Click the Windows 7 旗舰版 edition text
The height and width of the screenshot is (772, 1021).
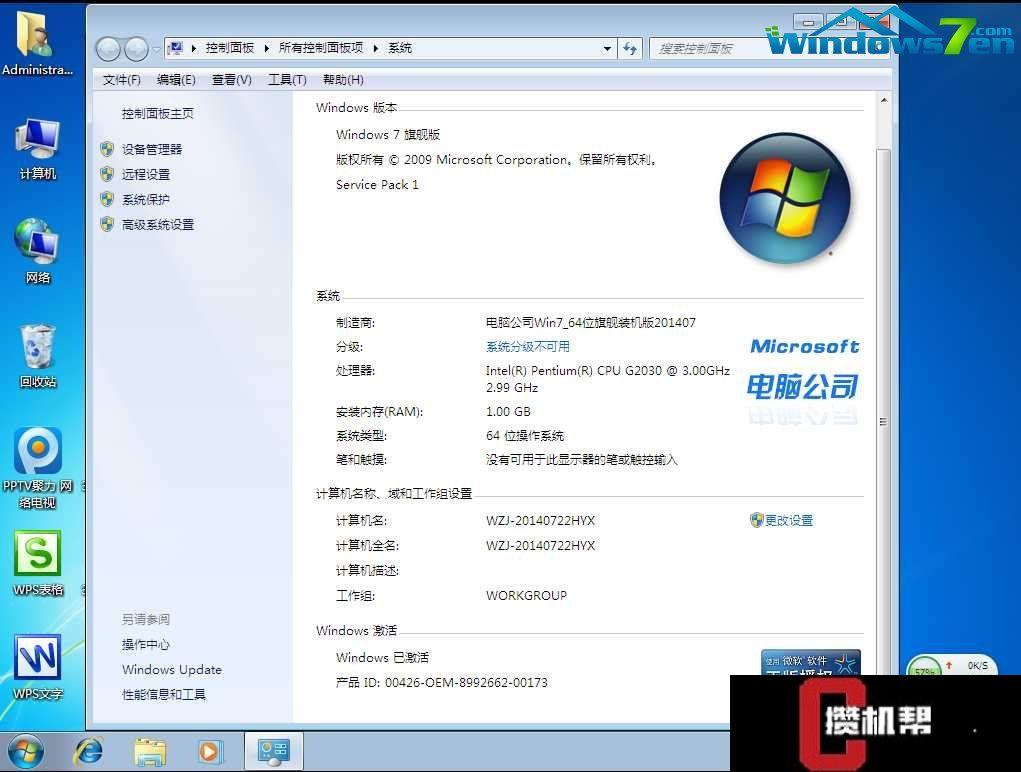pyautogui.click(x=388, y=135)
